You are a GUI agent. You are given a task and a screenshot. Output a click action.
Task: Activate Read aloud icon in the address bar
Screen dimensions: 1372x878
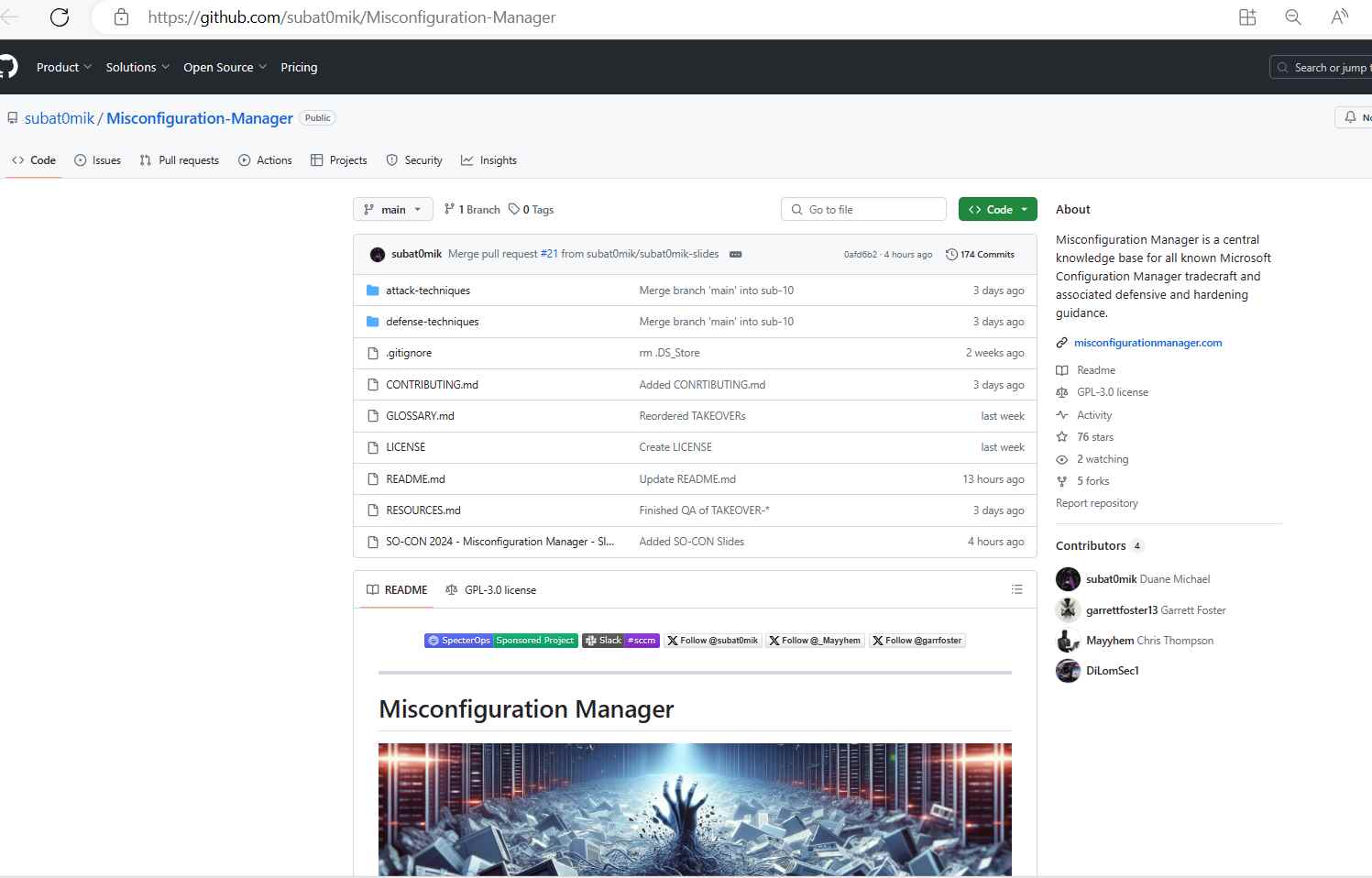coord(1339,16)
